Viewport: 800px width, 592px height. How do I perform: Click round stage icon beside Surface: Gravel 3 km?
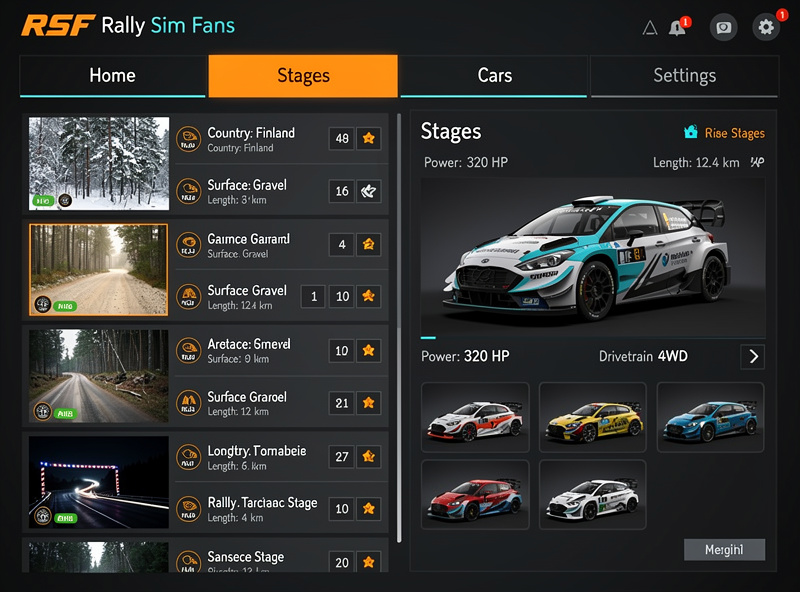point(189,191)
